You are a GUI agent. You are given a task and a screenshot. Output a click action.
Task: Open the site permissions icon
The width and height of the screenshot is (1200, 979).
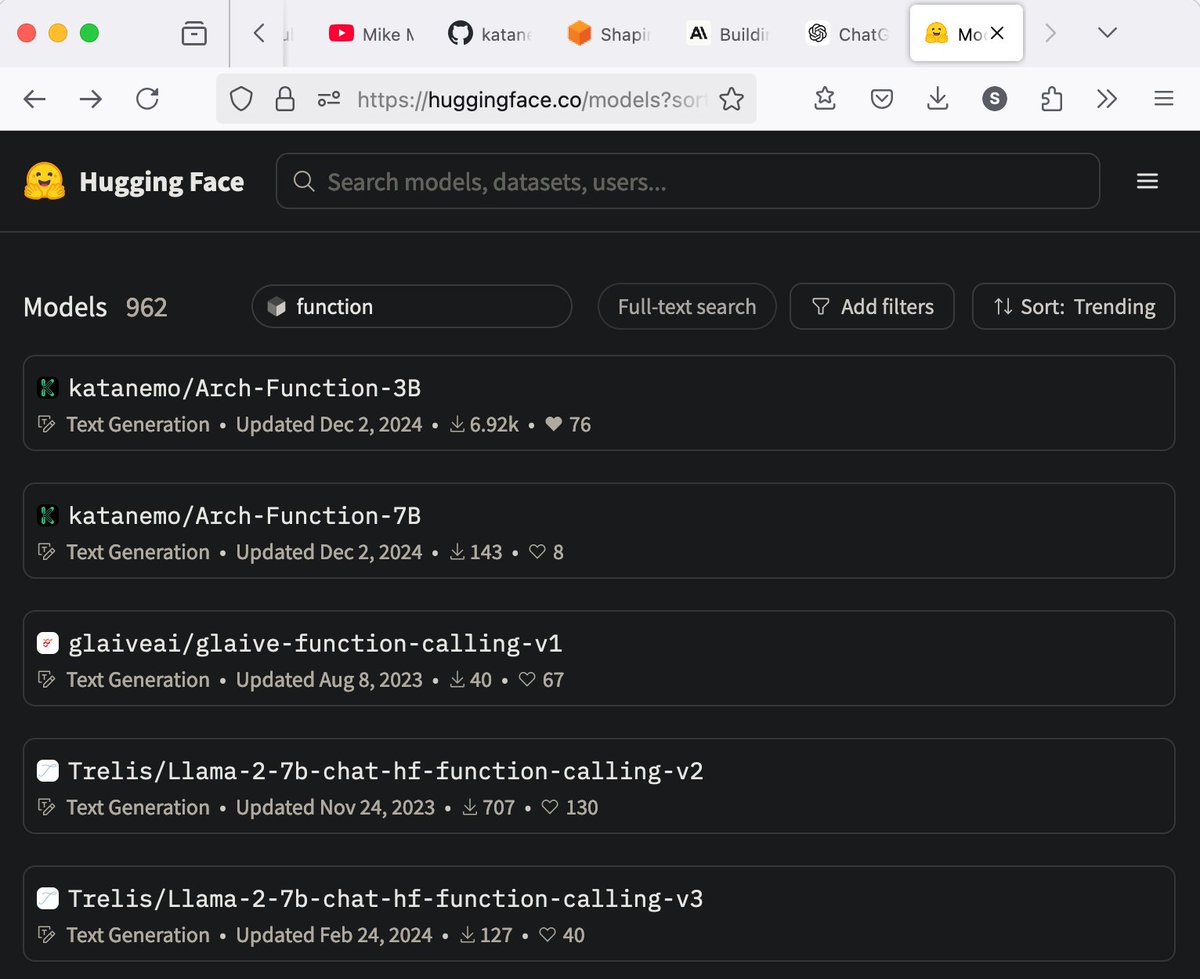(x=329, y=98)
